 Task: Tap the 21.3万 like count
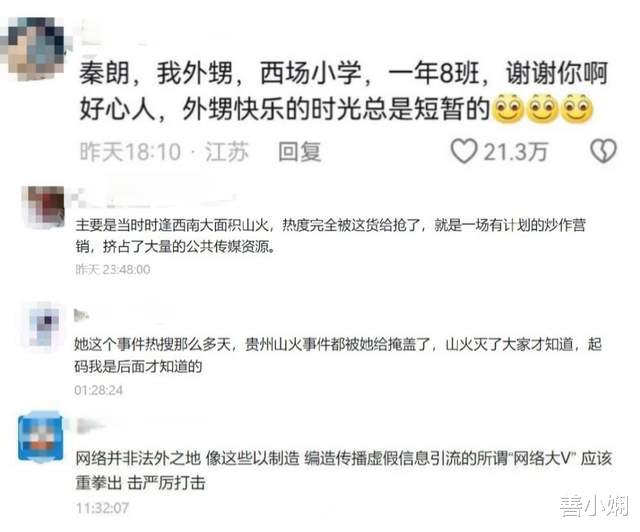click(x=515, y=152)
